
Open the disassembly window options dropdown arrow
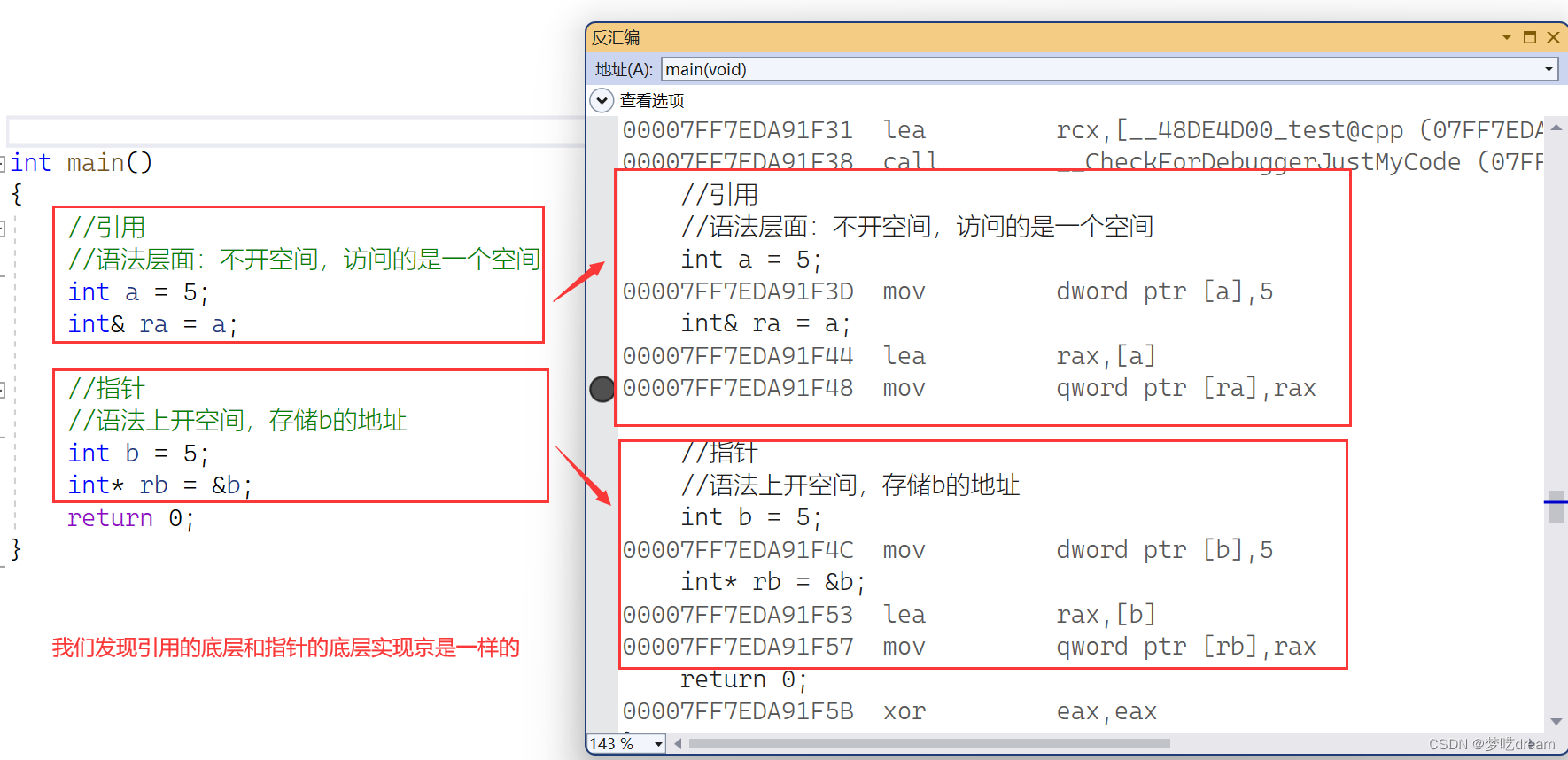pyautogui.click(x=1506, y=37)
